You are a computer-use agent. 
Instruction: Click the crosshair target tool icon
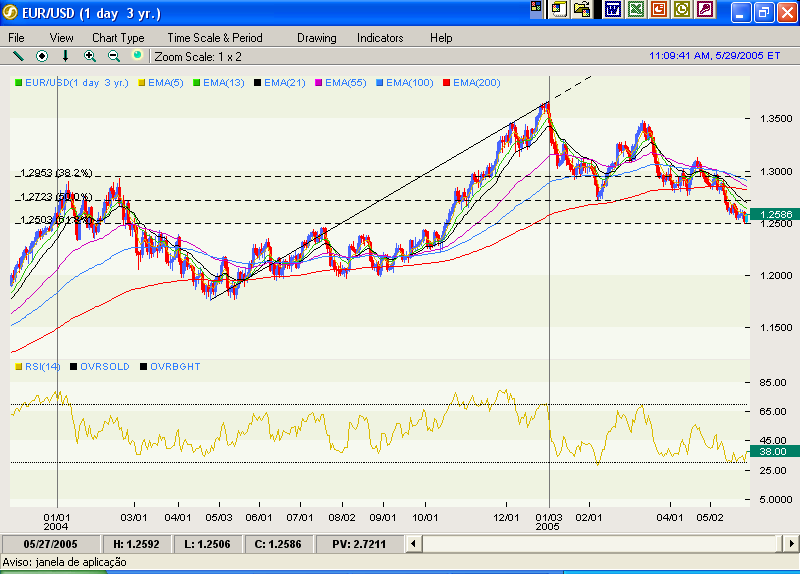pyautogui.click(x=42, y=56)
